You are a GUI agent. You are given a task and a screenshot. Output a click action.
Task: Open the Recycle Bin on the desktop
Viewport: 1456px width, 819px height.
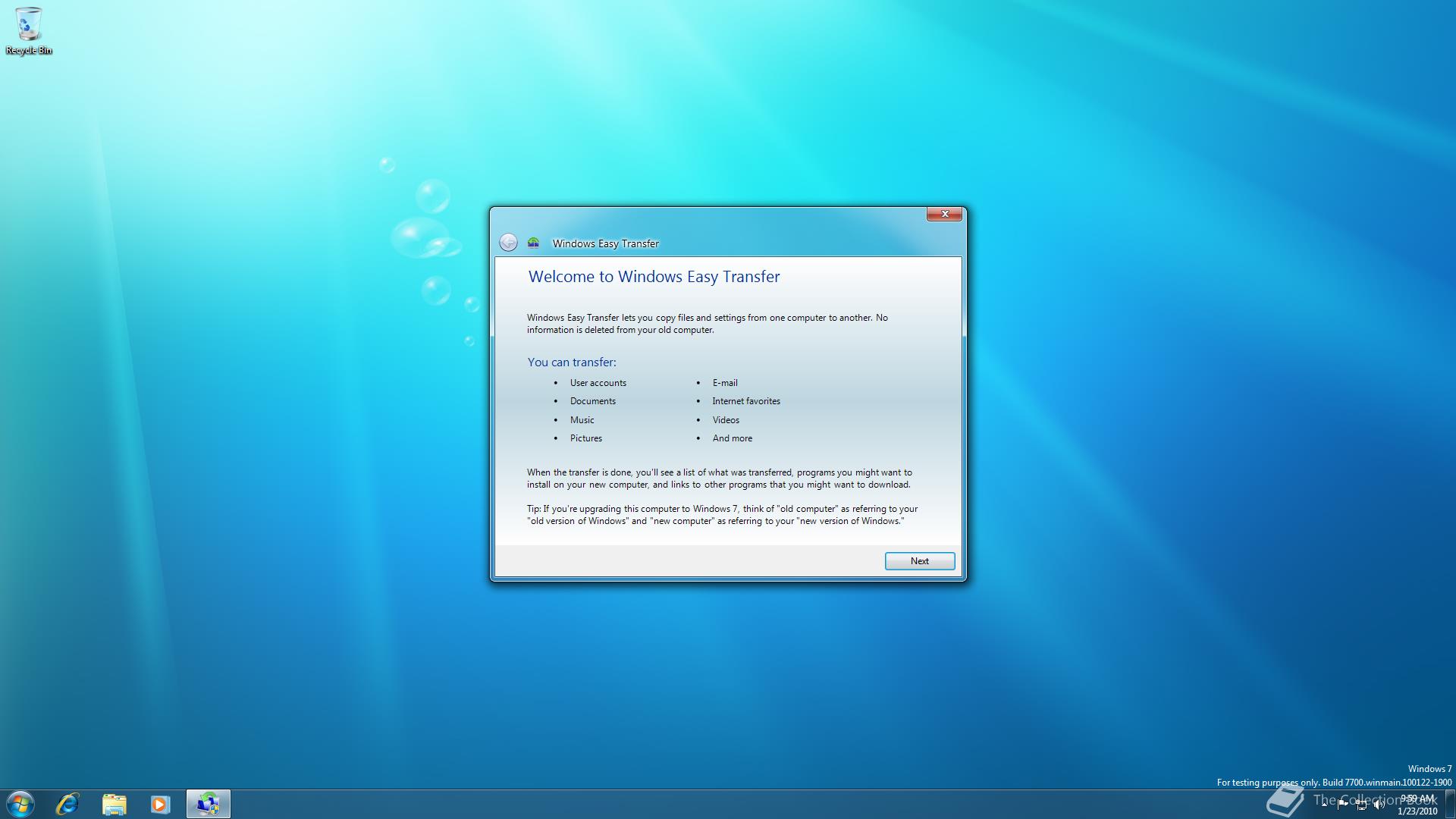click(x=29, y=23)
